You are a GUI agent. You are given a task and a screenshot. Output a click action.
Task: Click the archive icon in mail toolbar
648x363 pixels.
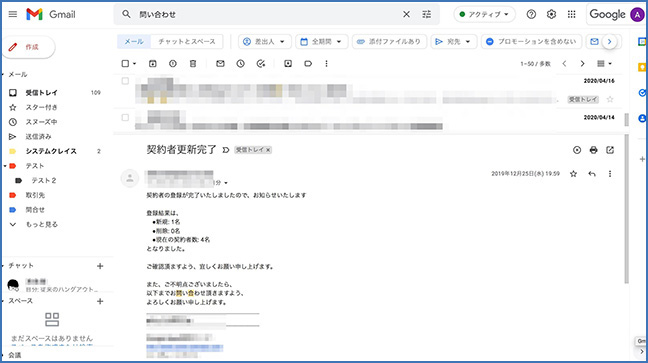[x=152, y=64]
